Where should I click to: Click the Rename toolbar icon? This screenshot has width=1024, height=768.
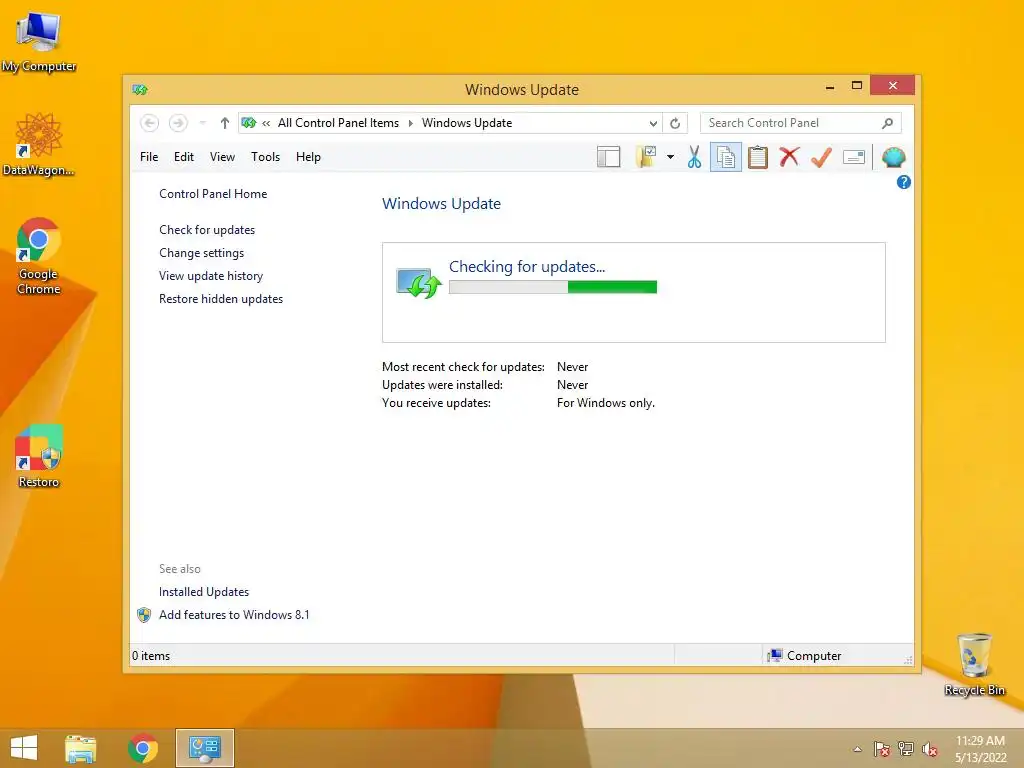pyautogui.click(x=854, y=157)
